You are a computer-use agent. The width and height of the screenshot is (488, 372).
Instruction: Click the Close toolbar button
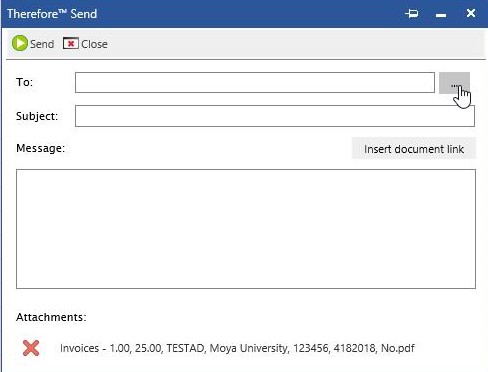point(85,44)
